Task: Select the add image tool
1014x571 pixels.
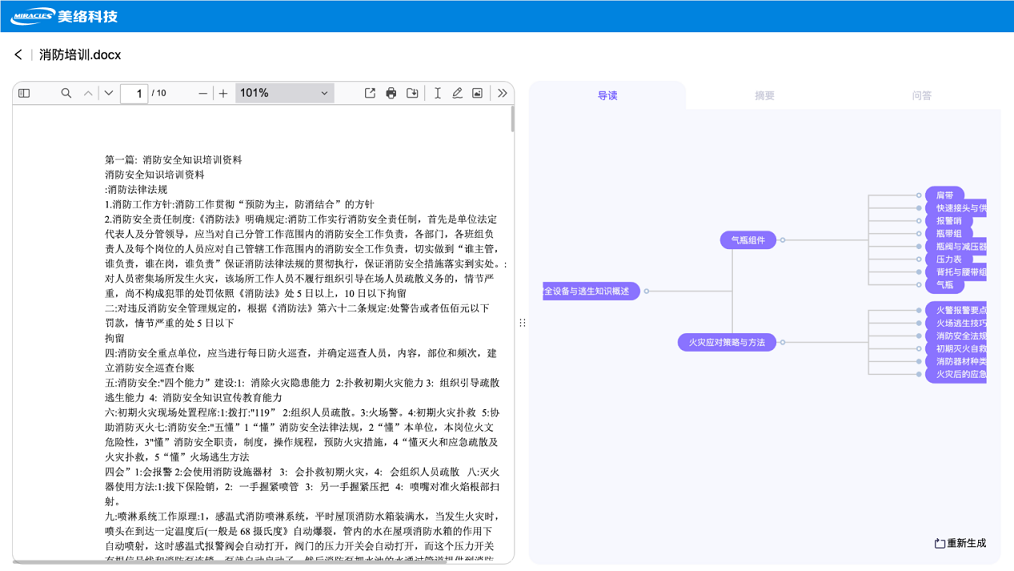Action: point(477,93)
